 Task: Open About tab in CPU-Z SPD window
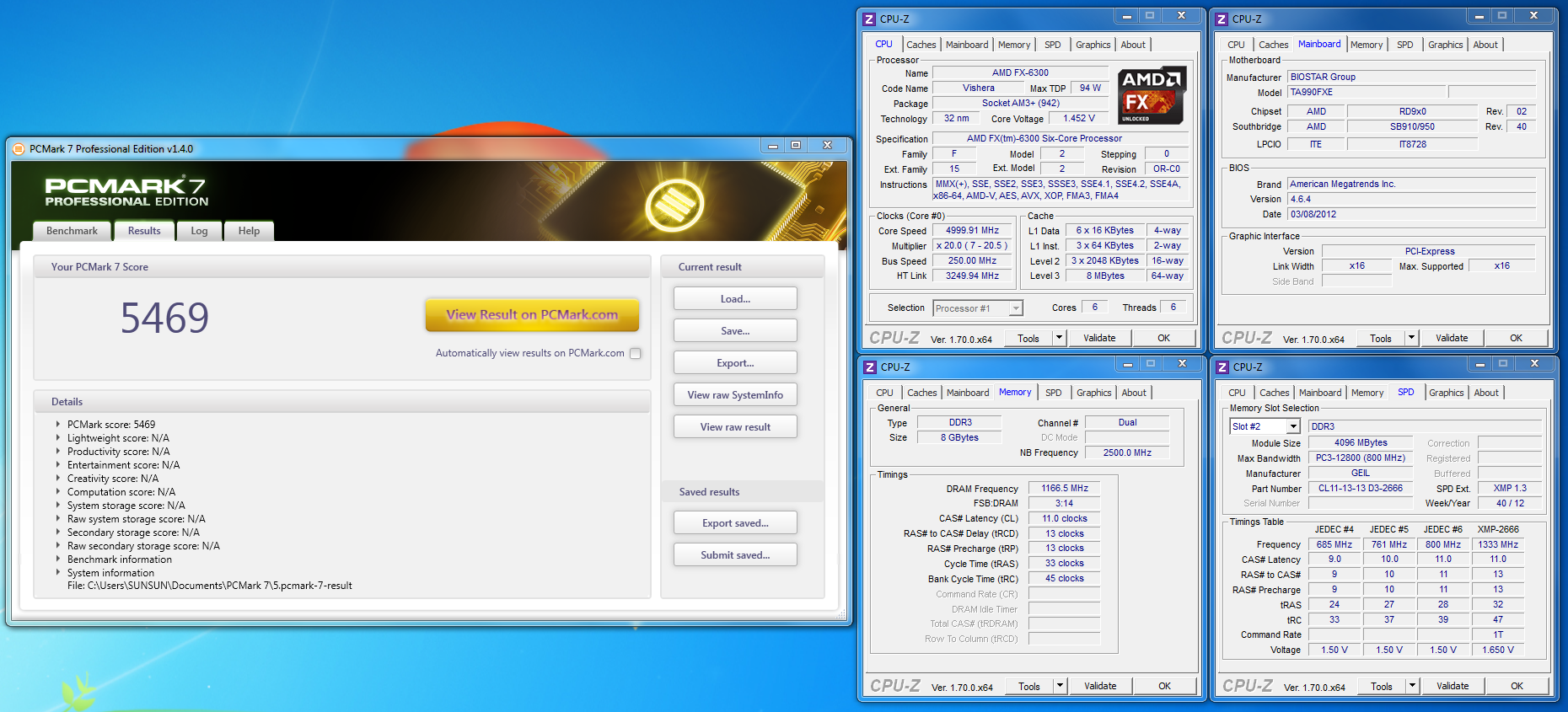(x=1486, y=393)
